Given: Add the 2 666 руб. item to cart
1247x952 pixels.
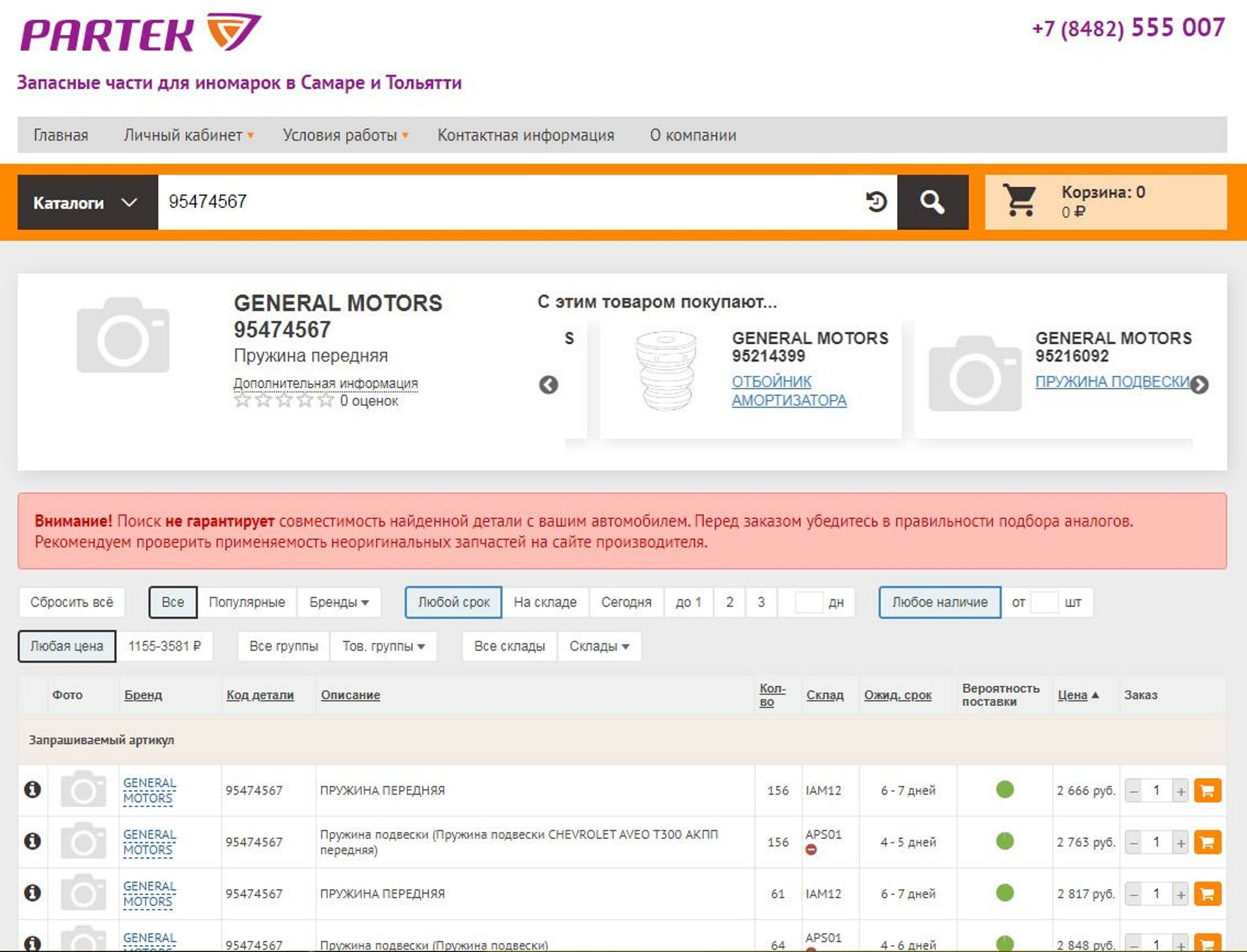Looking at the screenshot, I should [x=1207, y=790].
